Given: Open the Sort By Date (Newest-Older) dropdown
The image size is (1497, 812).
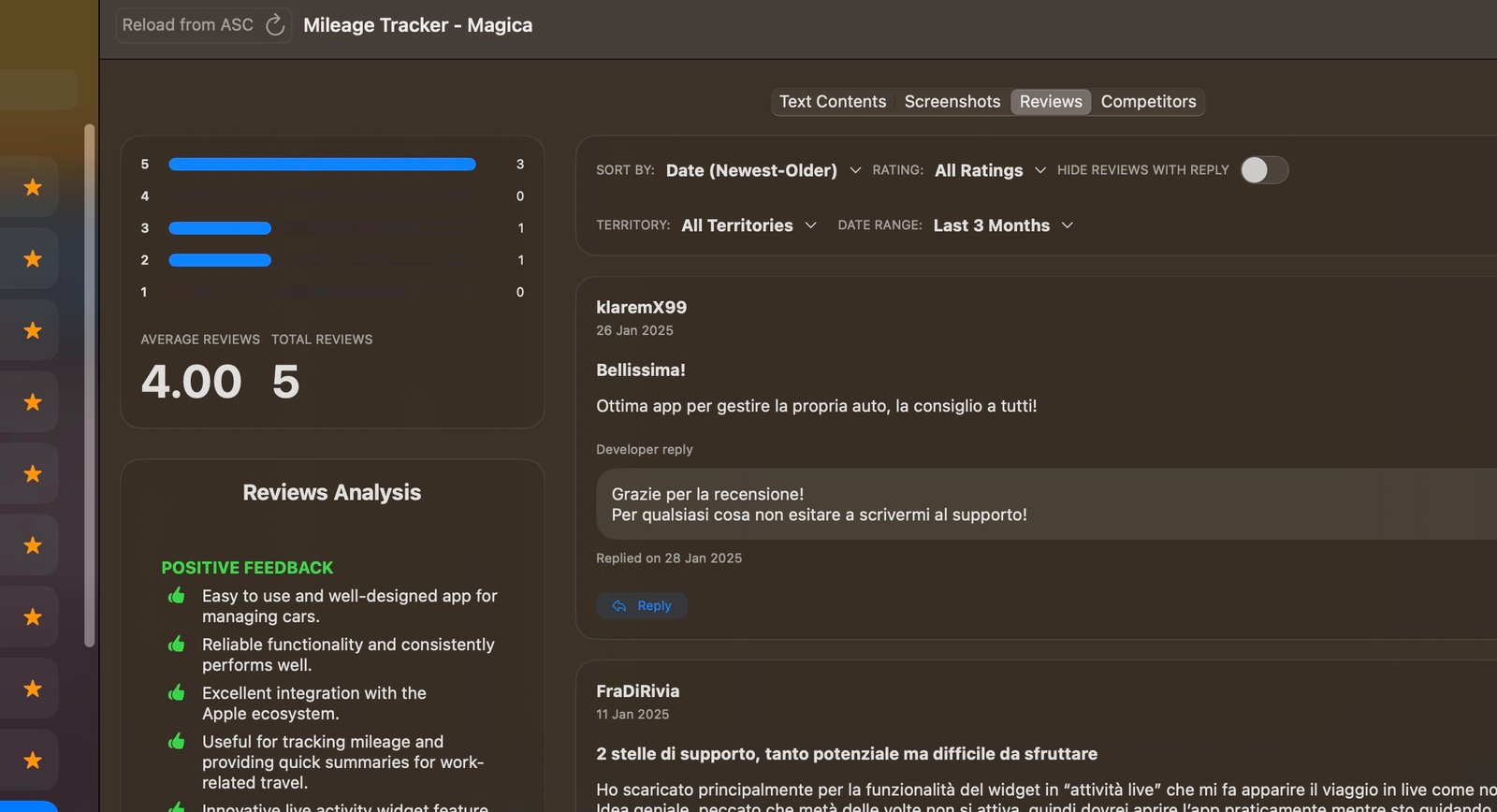Looking at the screenshot, I should tap(763, 170).
